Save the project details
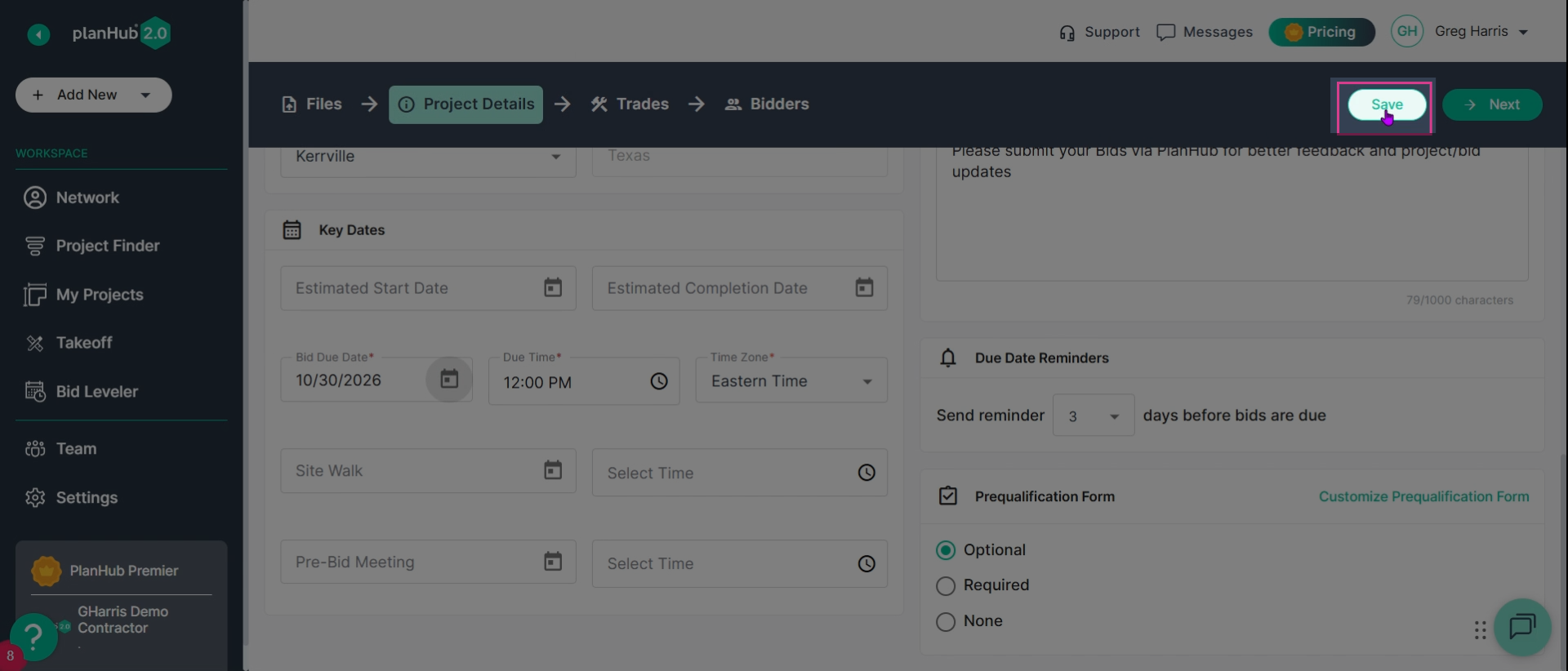The height and width of the screenshot is (671, 1568). point(1387,104)
